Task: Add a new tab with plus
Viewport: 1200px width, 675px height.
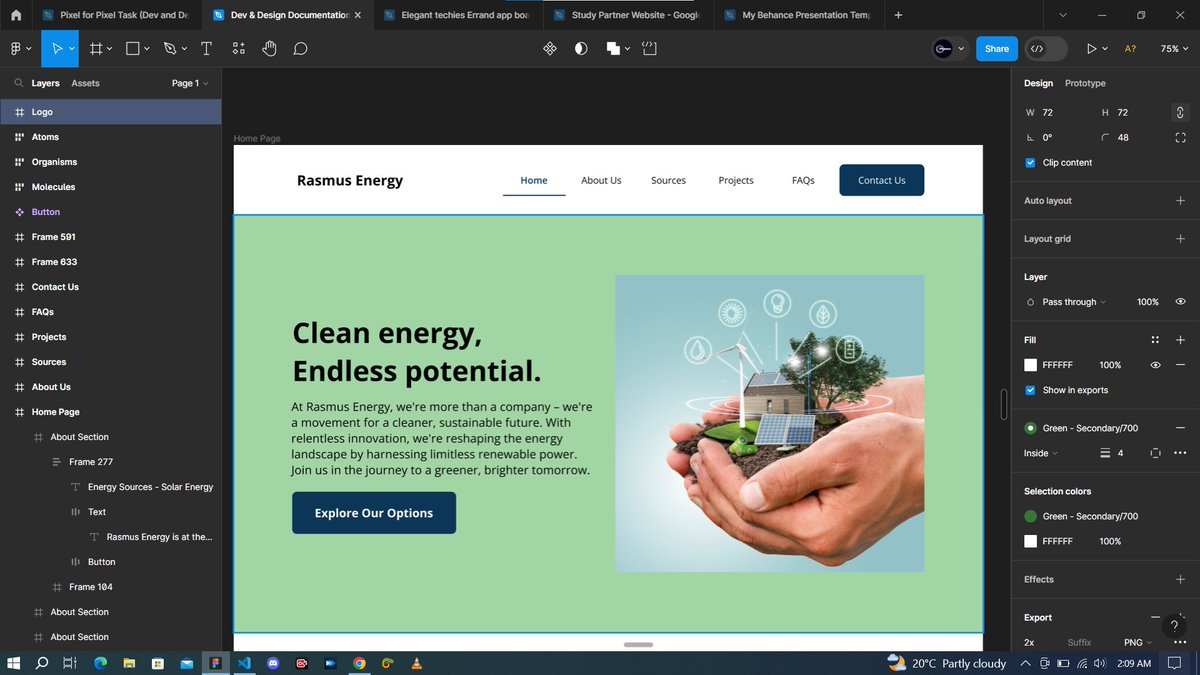Action: click(898, 15)
